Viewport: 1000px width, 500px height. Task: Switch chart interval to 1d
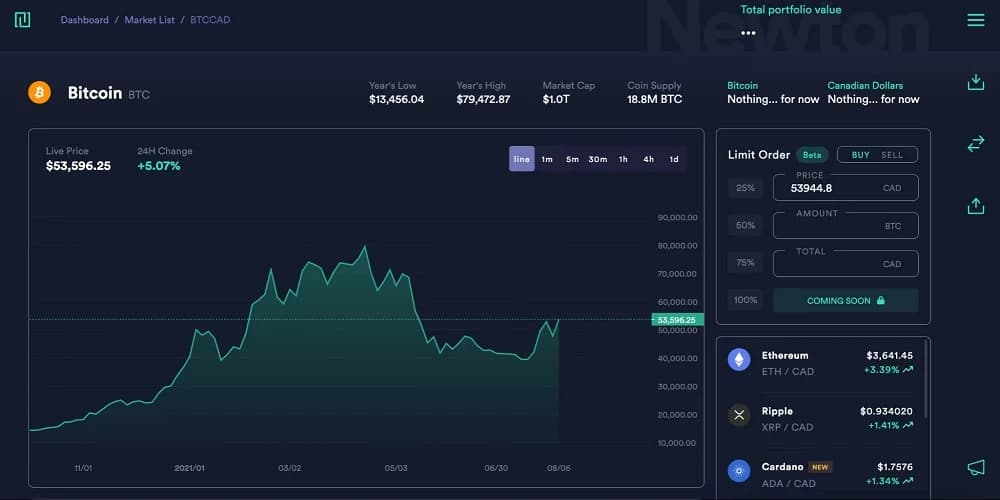(673, 159)
